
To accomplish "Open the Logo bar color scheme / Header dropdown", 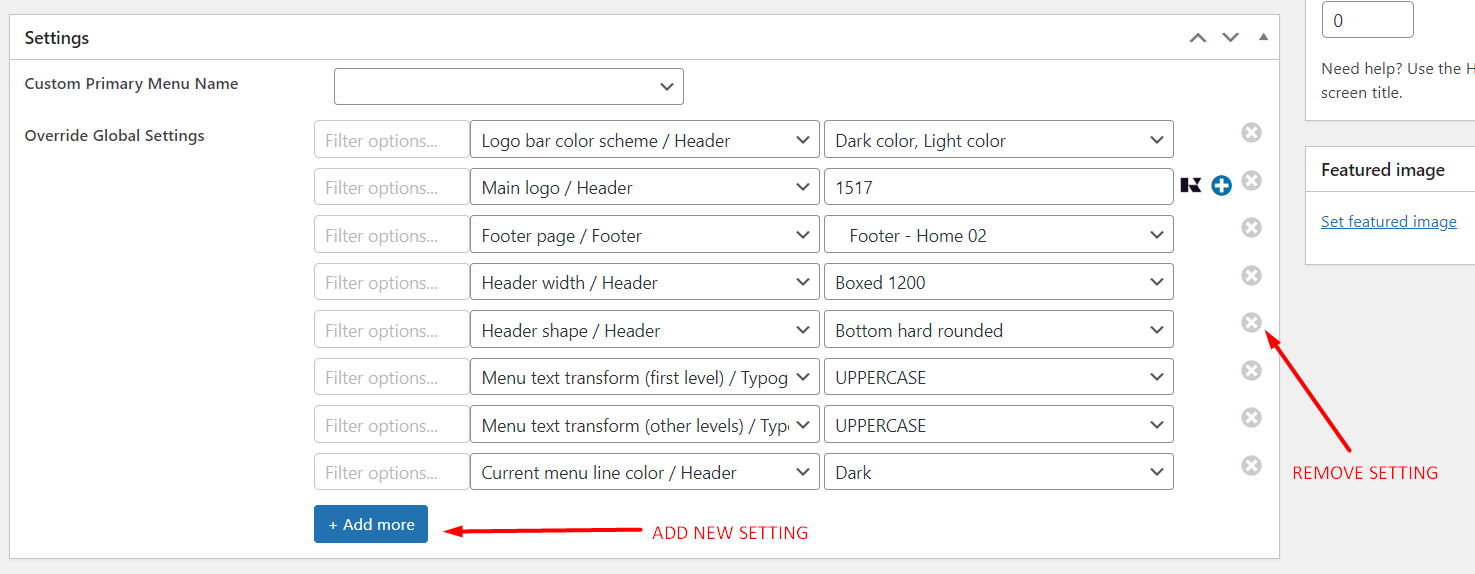I will click(645, 140).
